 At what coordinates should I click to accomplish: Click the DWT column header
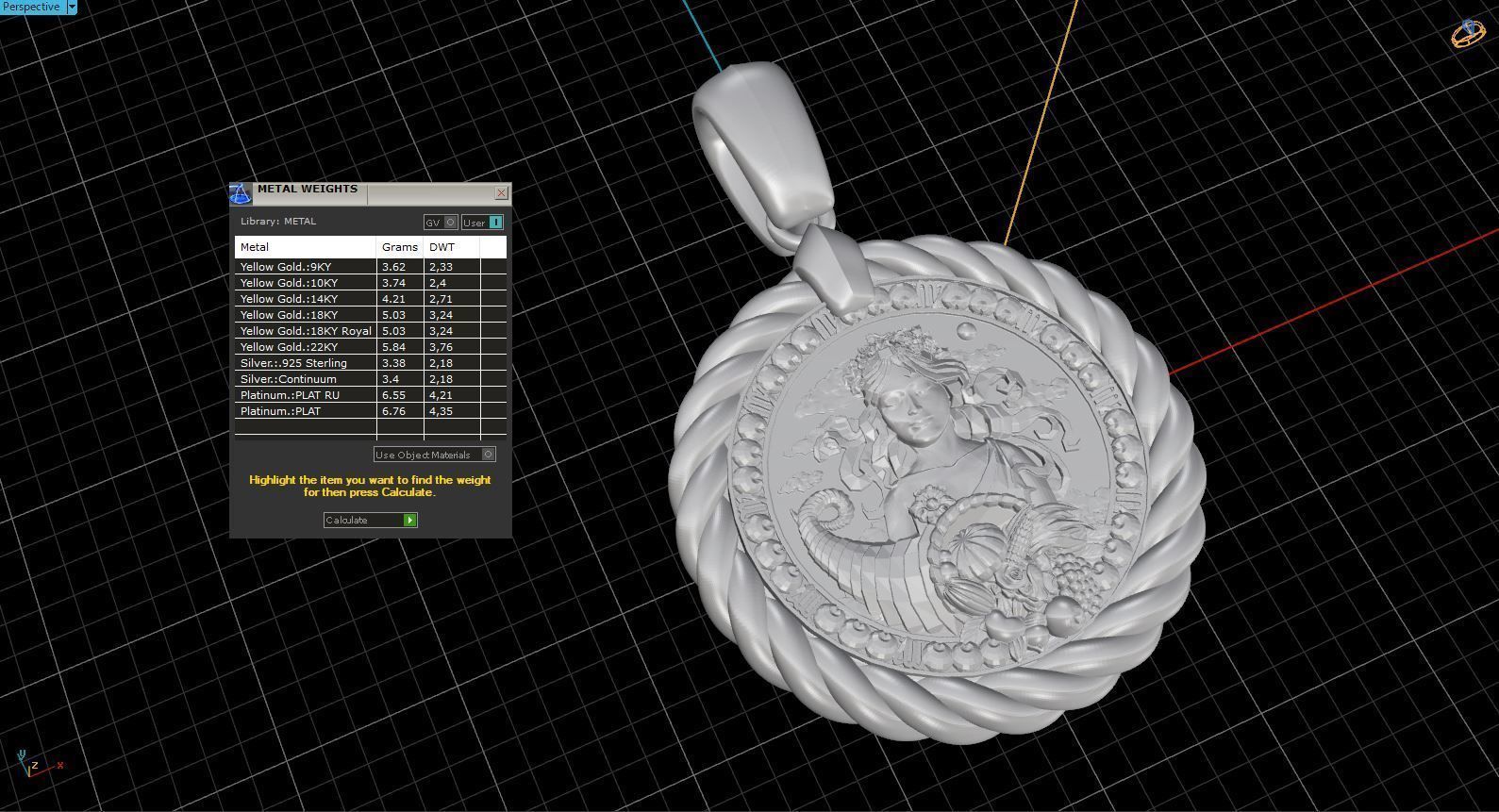(x=452, y=247)
